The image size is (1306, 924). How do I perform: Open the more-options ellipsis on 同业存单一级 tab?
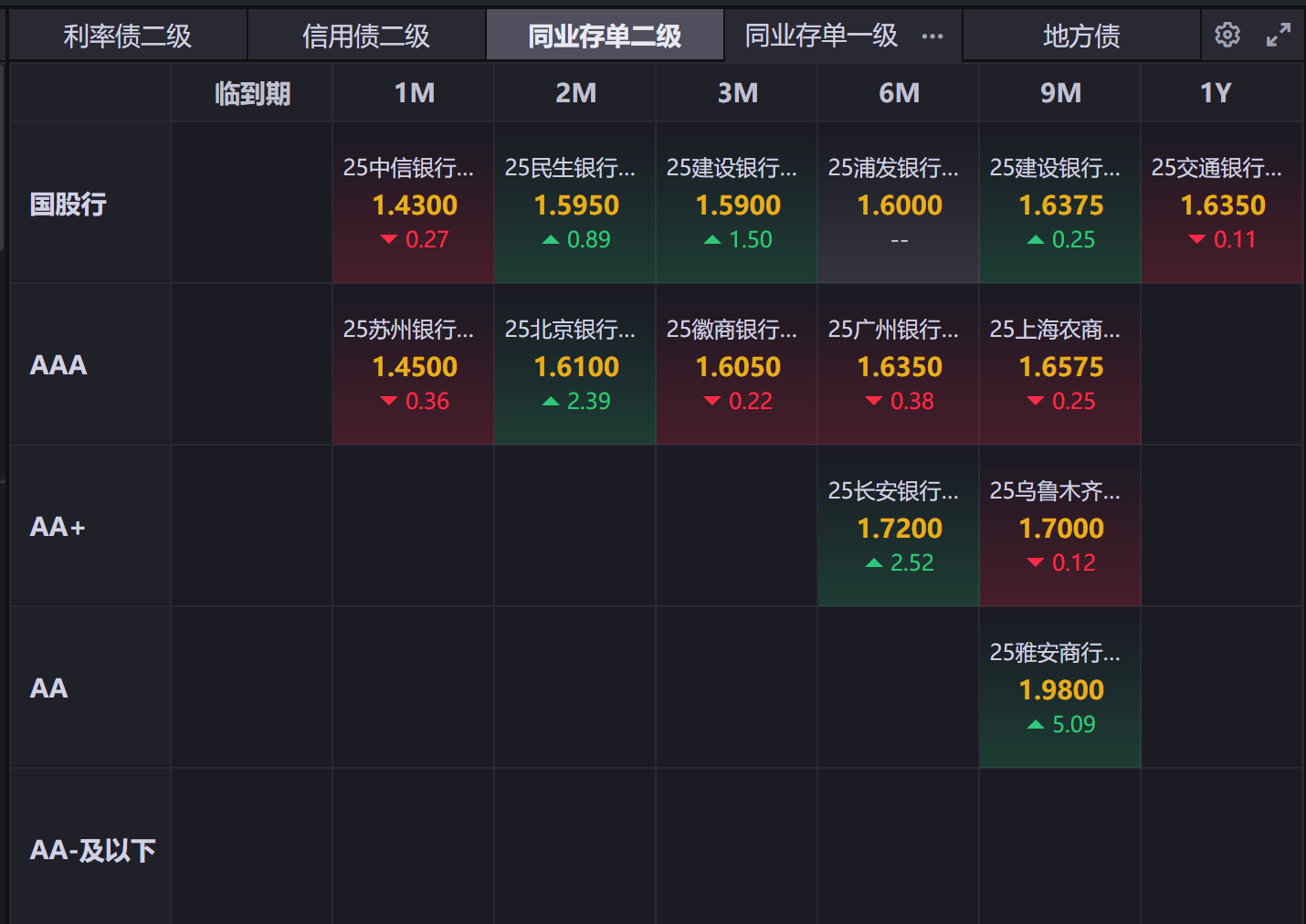click(932, 37)
